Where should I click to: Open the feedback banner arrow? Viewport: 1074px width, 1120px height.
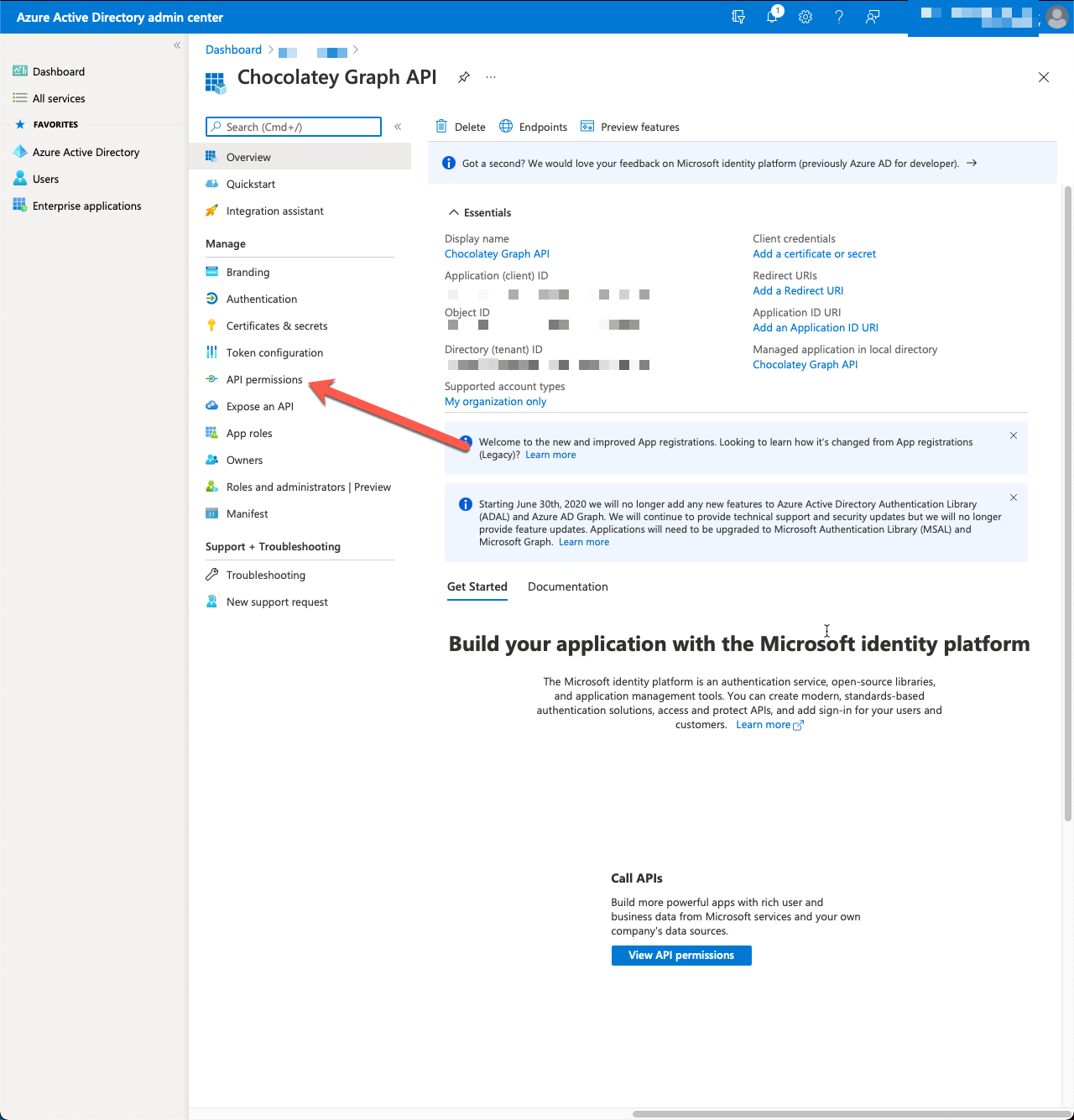pyautogui.click(x=972, y=163)
